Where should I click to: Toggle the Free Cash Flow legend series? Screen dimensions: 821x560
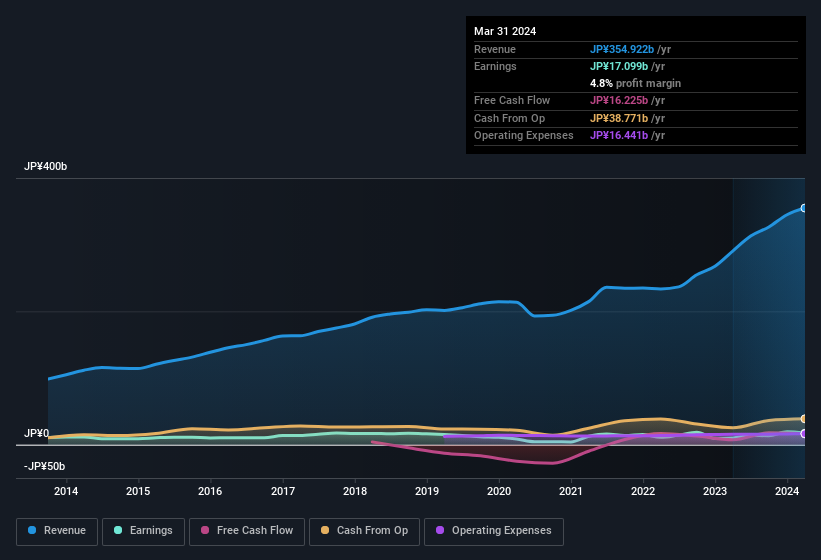click(x=247, y=531)
